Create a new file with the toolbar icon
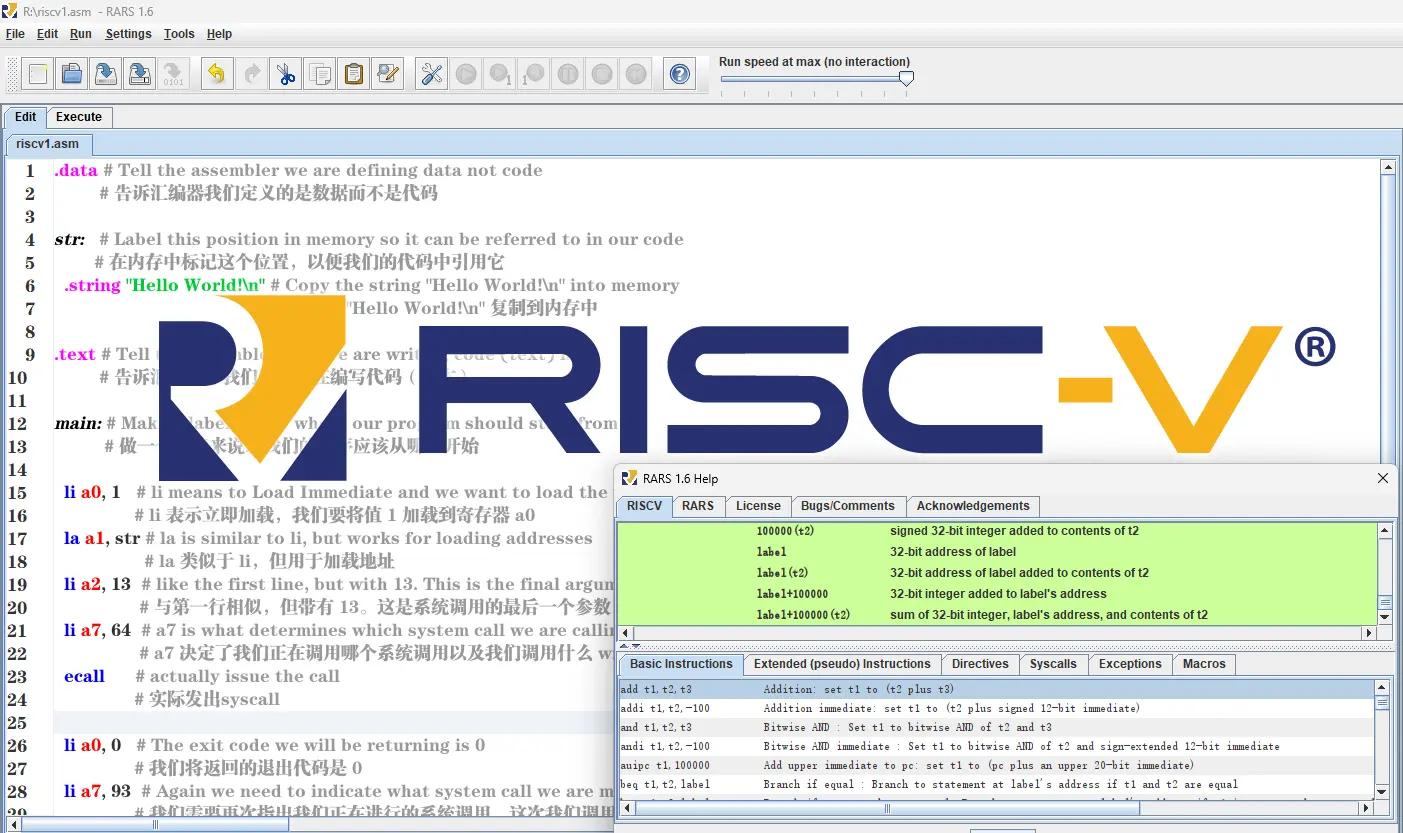The width and height of the screenshot is (1403, 833). [38, 74]
